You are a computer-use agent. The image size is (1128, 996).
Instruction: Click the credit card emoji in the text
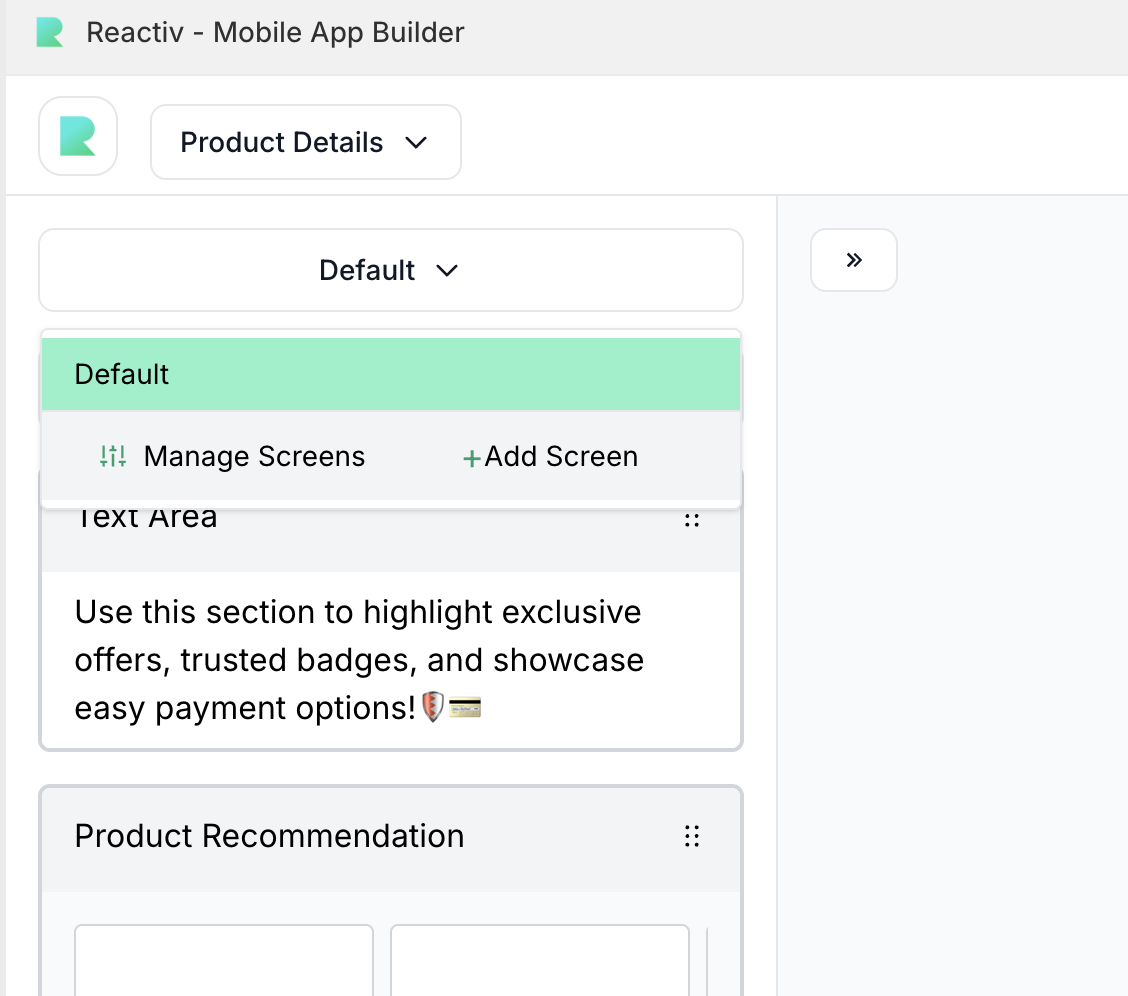(465, 709)
